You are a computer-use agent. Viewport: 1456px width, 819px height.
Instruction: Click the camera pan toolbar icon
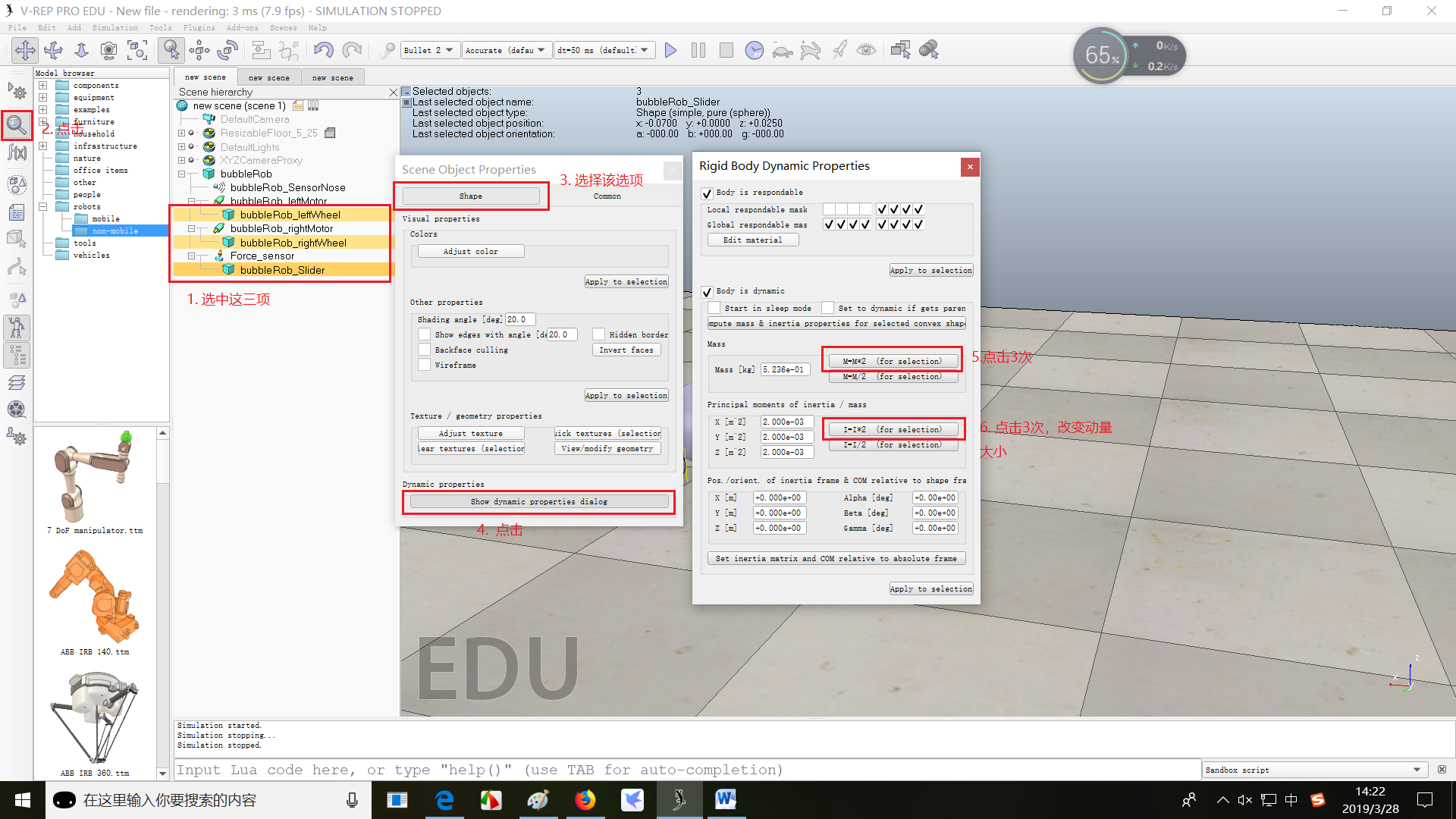click(x=25, y=50)
